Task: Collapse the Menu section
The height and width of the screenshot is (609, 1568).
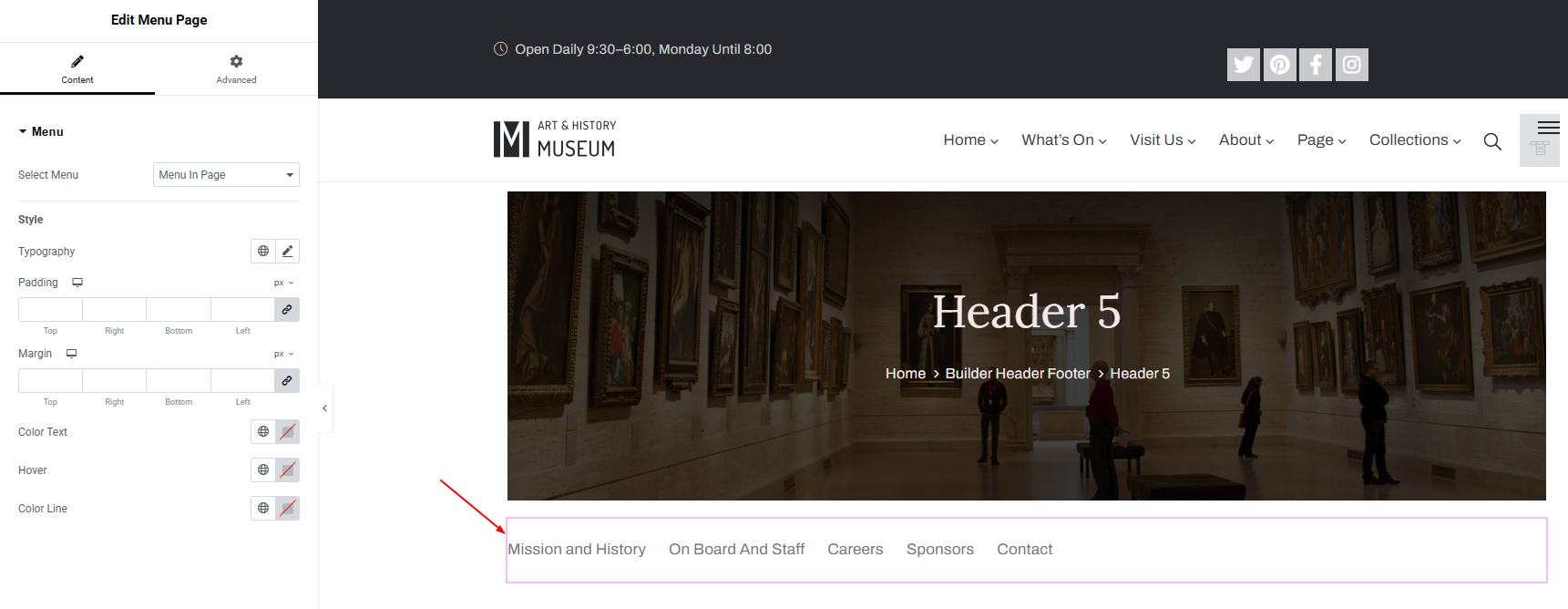Action: [41, 131]
